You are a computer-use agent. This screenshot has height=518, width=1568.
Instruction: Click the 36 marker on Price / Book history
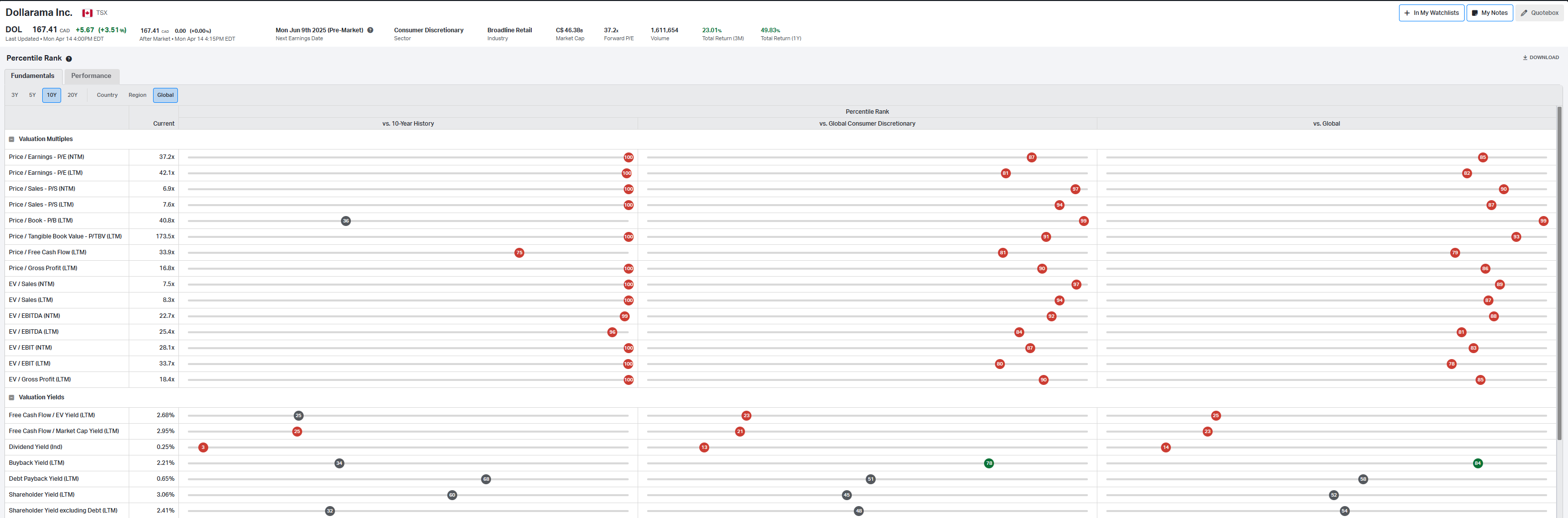pyautogui.click(x=346, y=222)
